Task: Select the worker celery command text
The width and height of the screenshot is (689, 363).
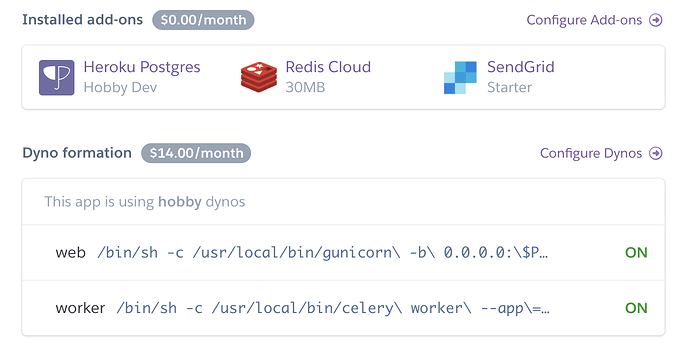Action: 333,308
